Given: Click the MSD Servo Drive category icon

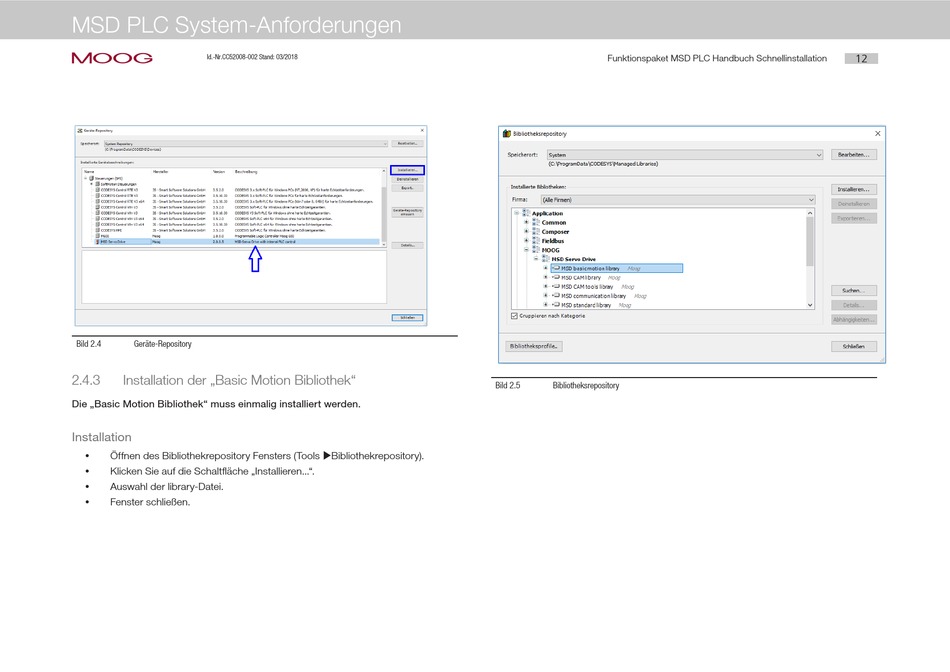Looking at the screenshot, I should point(546,259).
